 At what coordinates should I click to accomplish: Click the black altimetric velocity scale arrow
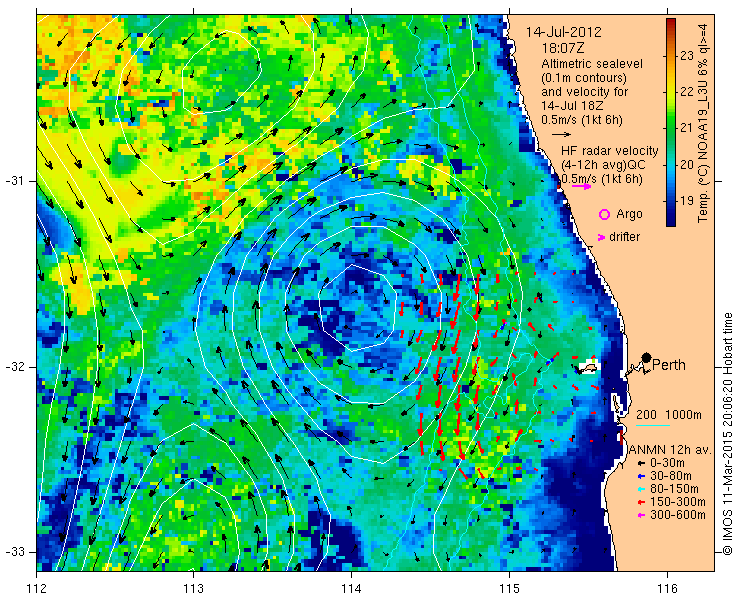coord(562,135)
